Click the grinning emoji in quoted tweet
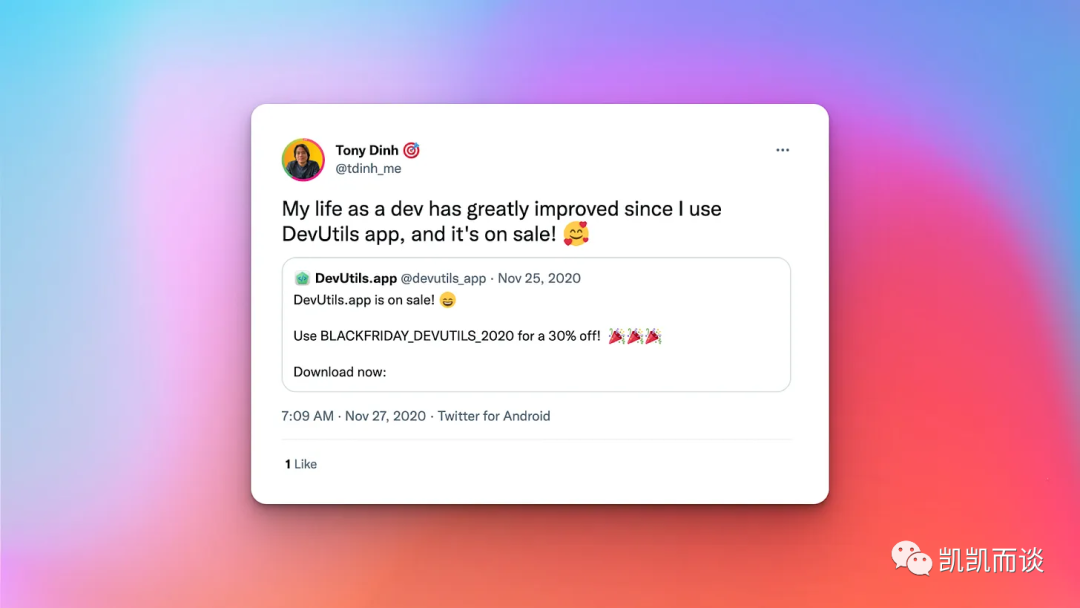This screenshot has height=608, width=1080. point(448,300)
